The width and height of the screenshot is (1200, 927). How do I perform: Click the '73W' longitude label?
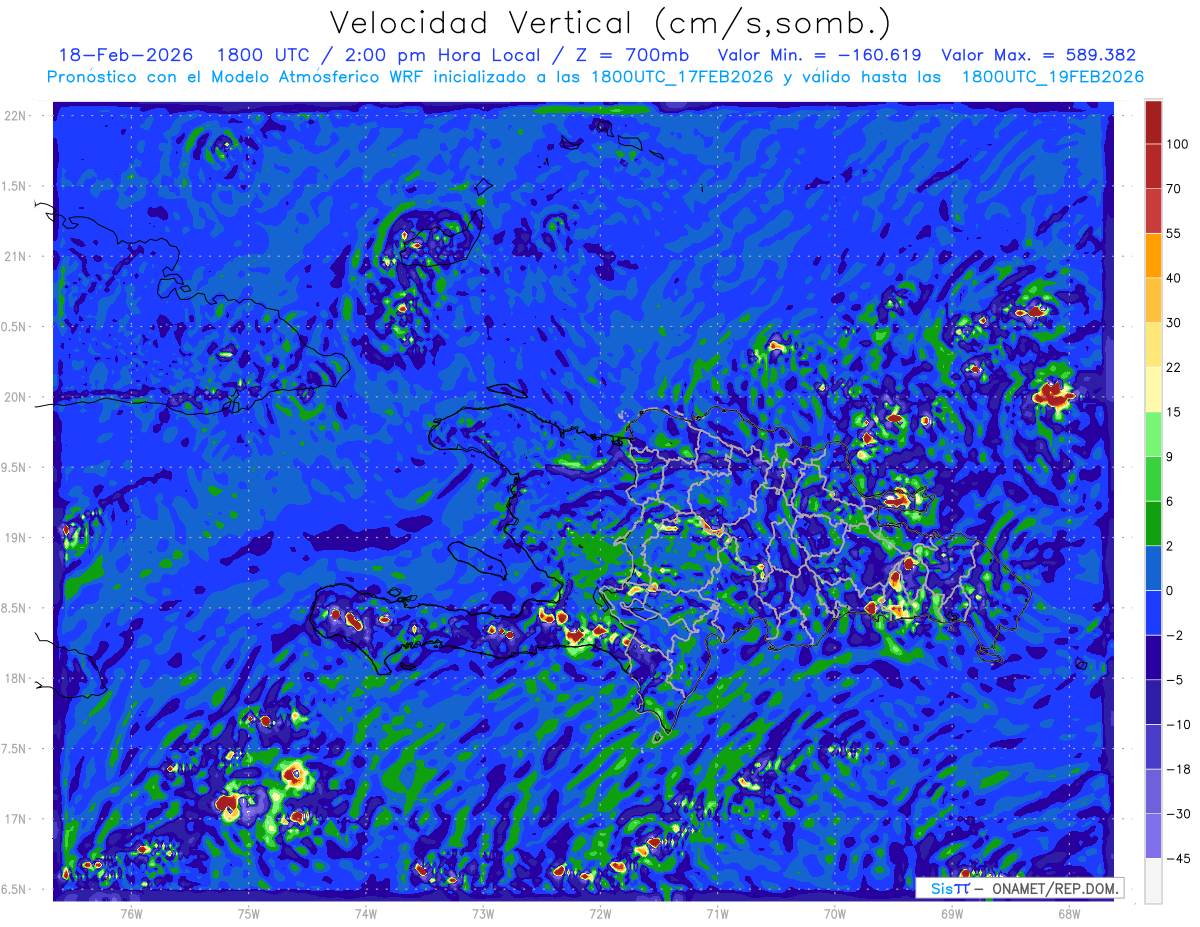483,913
